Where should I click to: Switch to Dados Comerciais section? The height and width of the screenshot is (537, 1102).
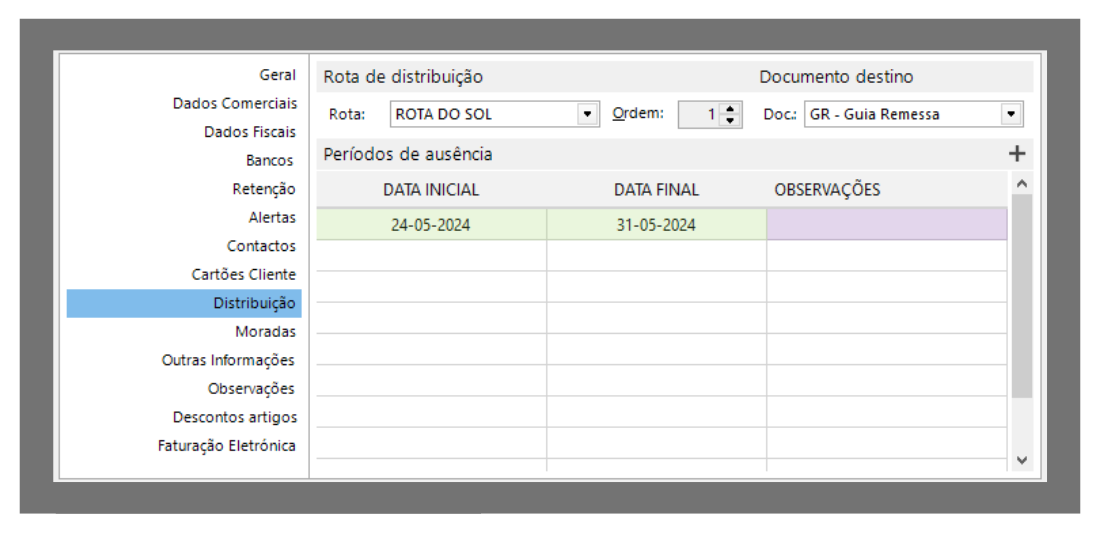[234, 104]
